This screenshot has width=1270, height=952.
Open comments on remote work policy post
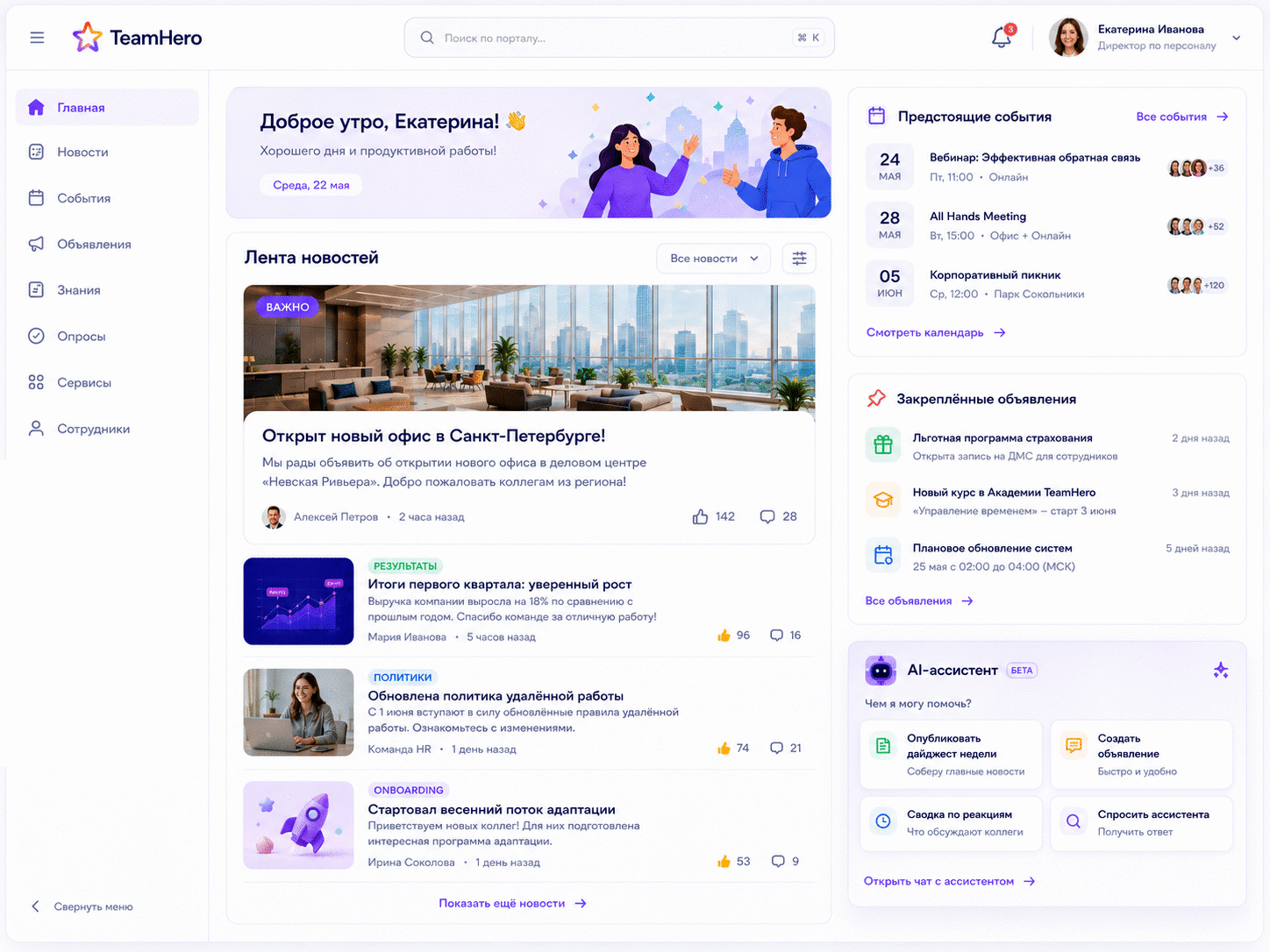(x=776, y=748)
